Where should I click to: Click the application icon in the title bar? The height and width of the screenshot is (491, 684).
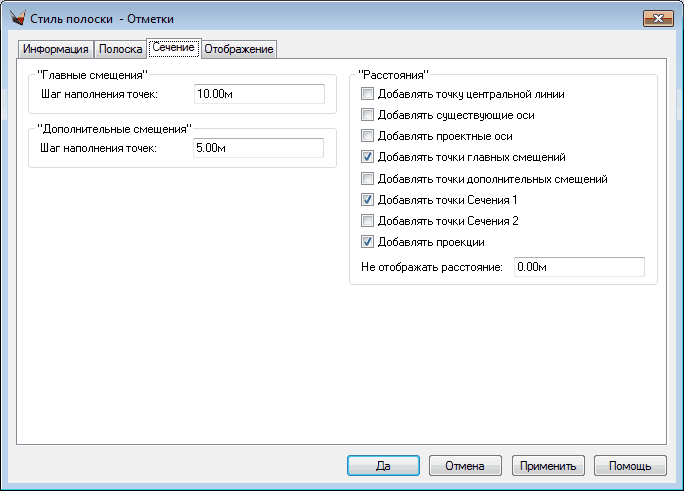[x=17, y=18]
